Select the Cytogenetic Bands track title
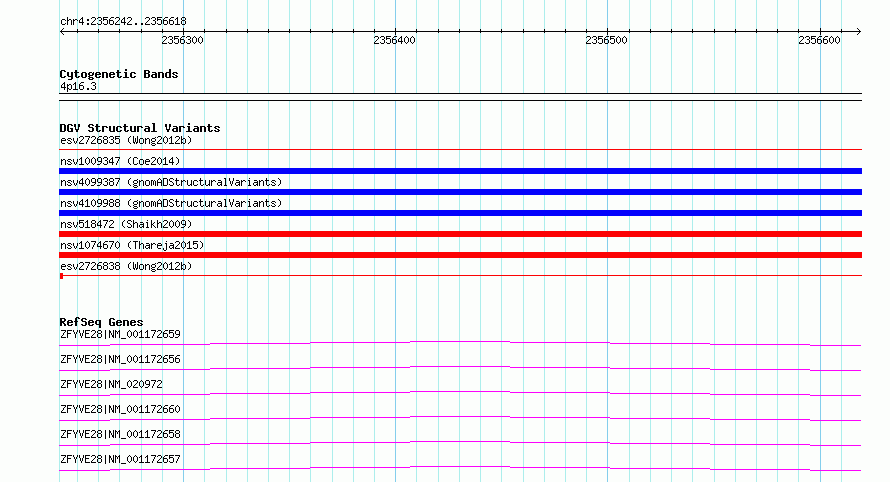 click(x=119, y=74)
